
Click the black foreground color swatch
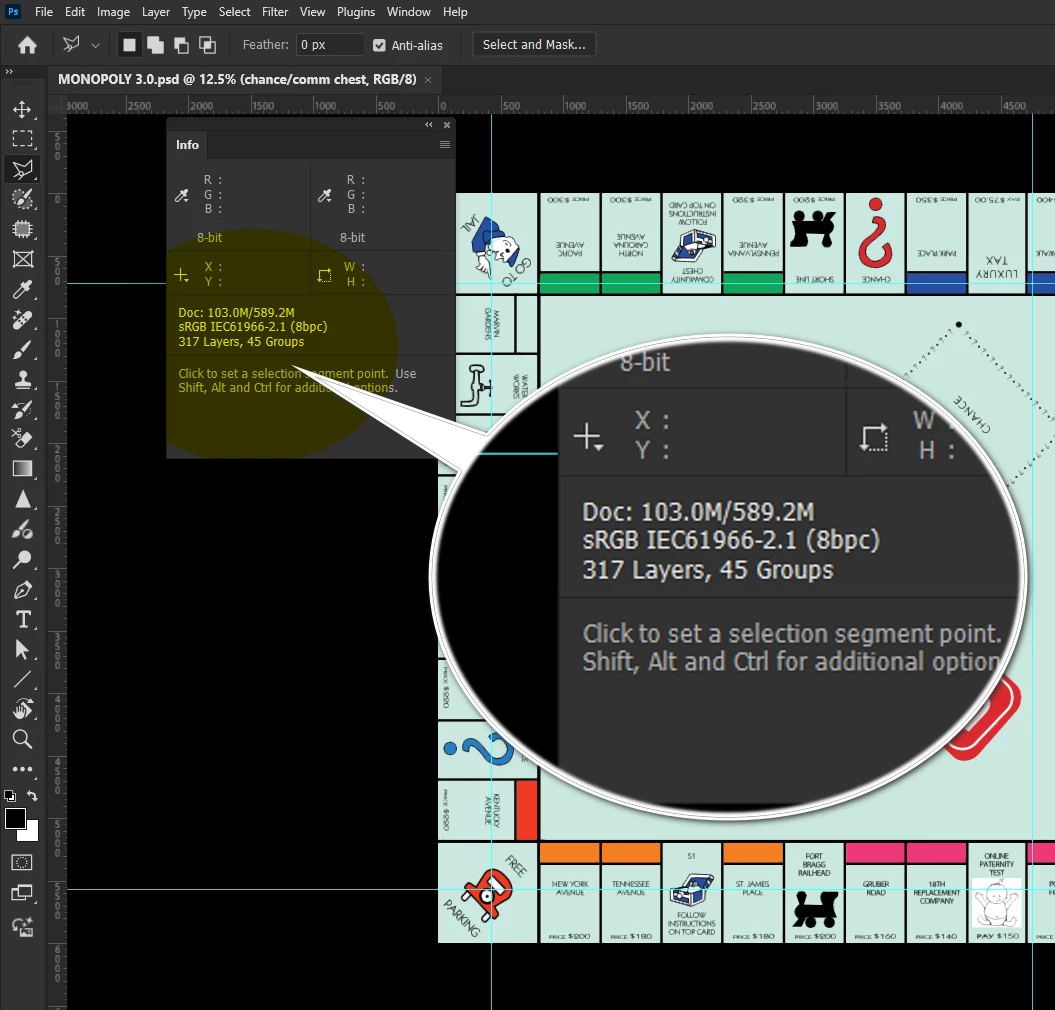point(14,818)
